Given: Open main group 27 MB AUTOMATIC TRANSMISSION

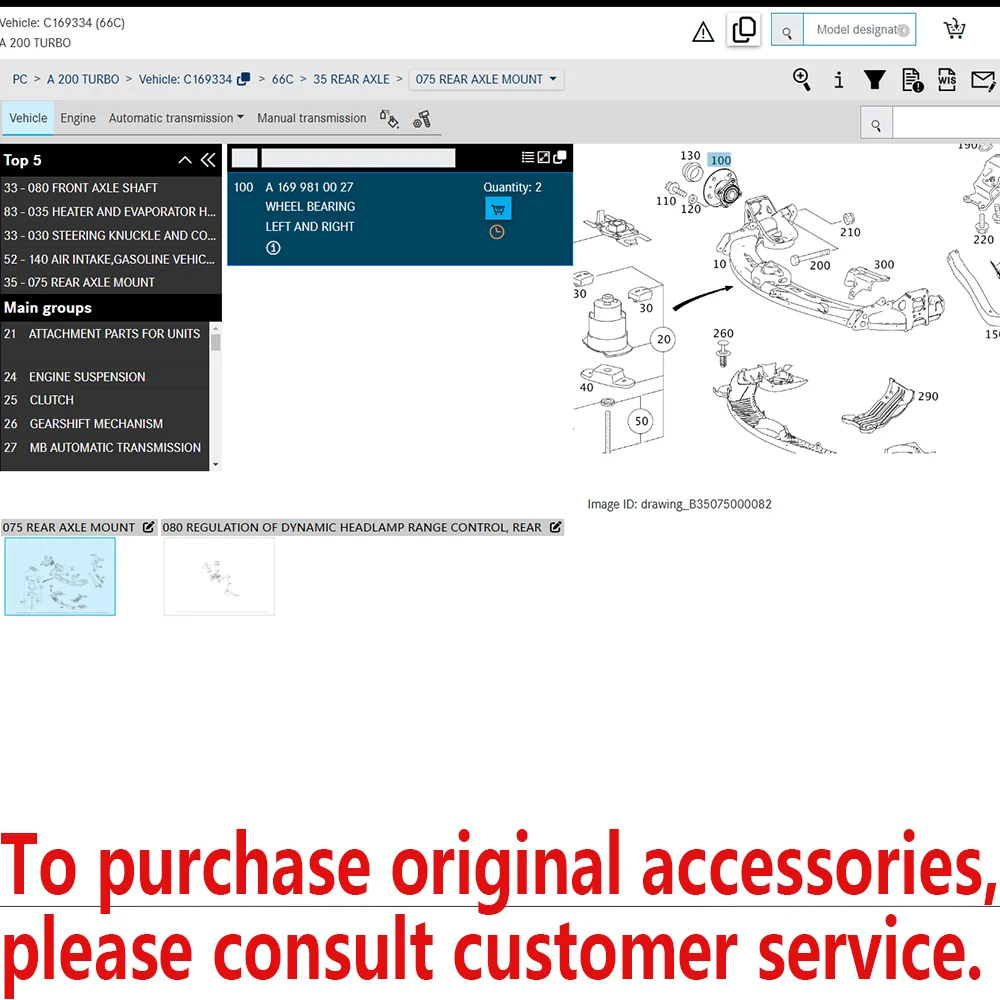Looking at the screenshot, I should (x=105, y=448).
